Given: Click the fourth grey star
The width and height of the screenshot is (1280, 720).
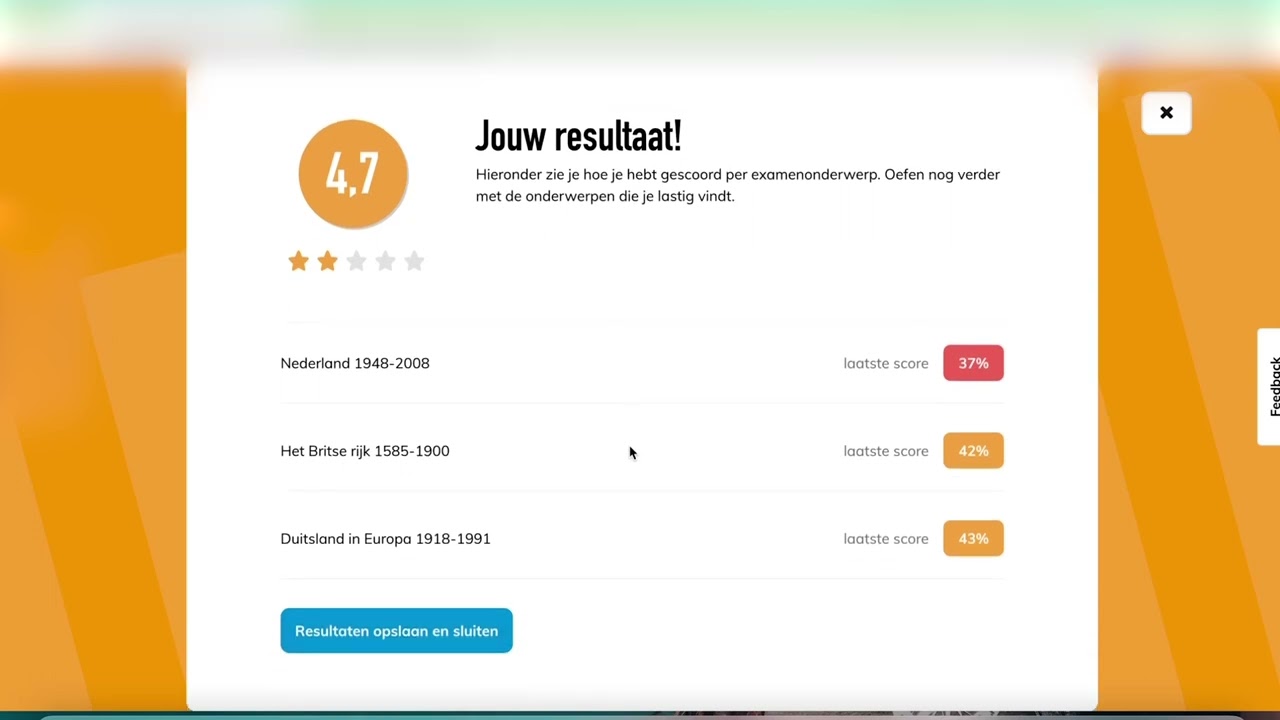Looking at the screenshot, I should click(385, 261).
